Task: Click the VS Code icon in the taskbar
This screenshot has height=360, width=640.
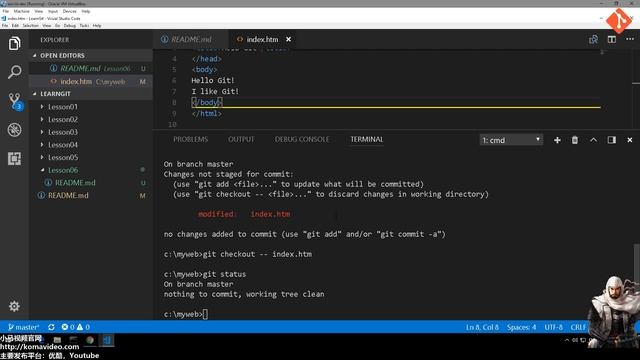Action: pyautogui.click(x=107, y=340)
